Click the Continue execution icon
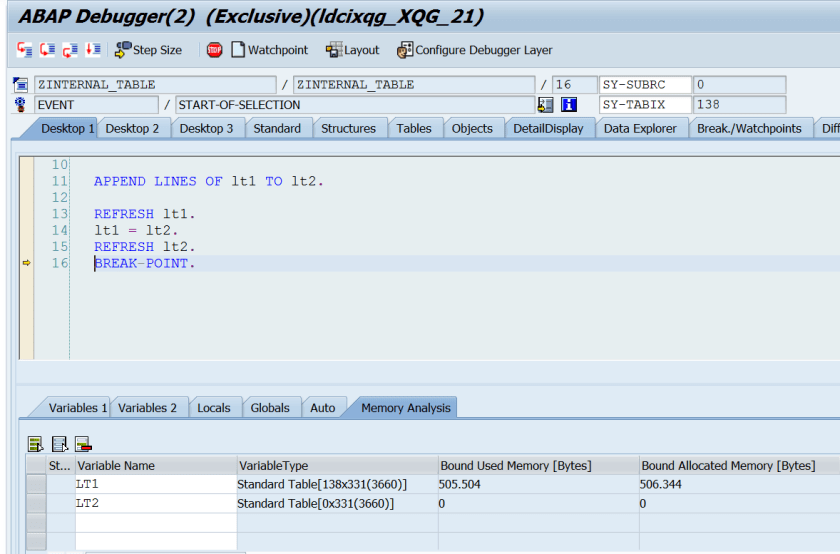 (x=93, y=50)
